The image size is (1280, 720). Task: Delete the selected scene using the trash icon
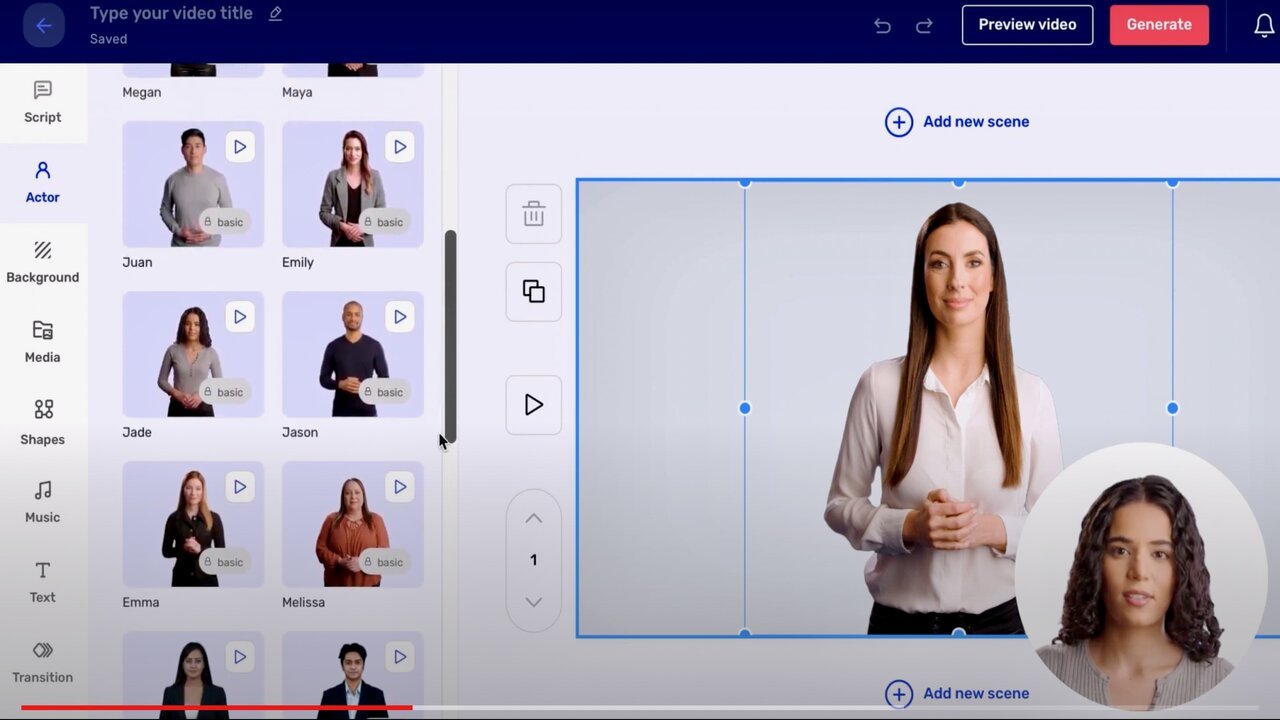tap(533, 214)
